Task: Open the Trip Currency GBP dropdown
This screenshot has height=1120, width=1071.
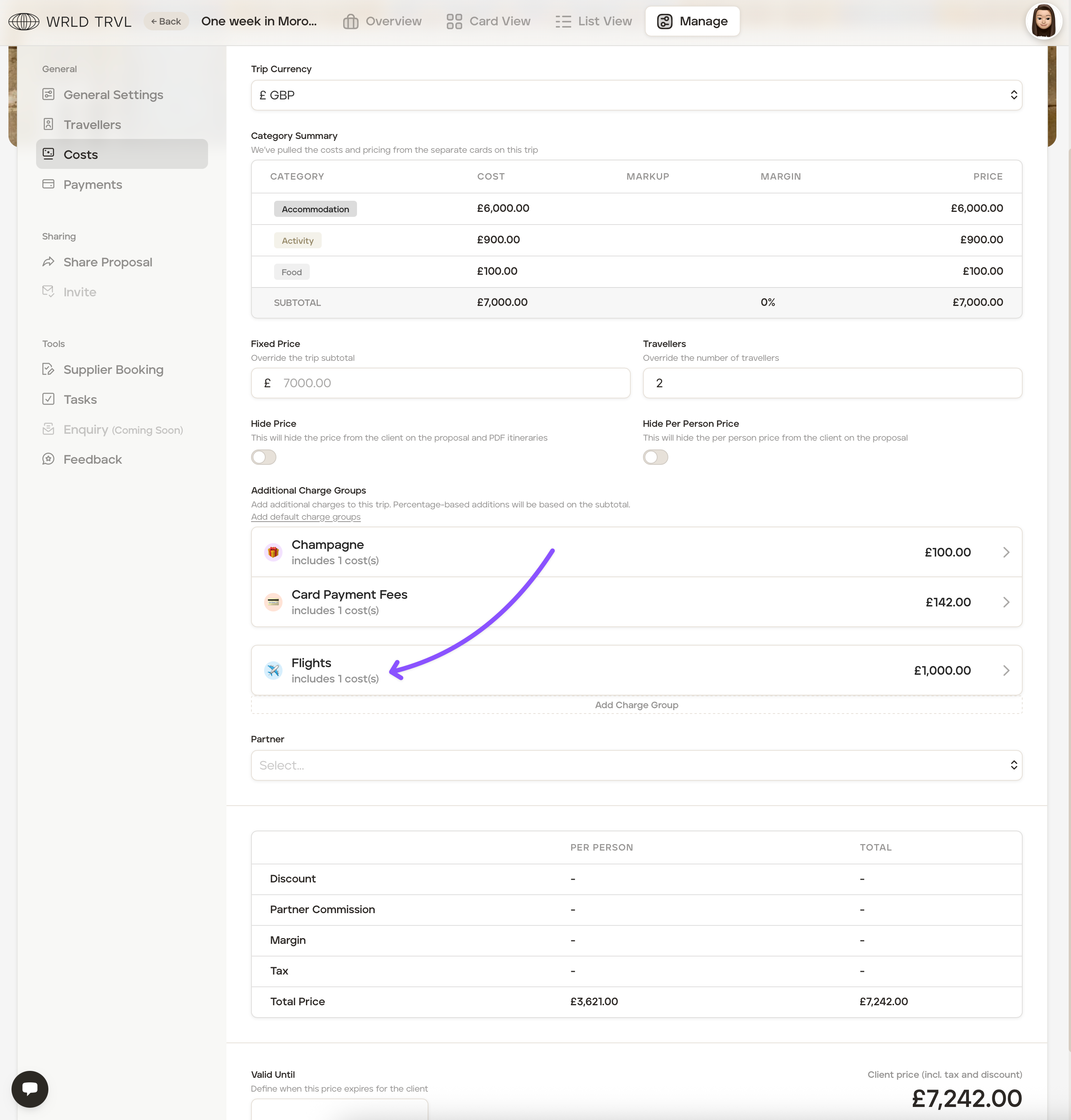Action: [x=636, y=95]
